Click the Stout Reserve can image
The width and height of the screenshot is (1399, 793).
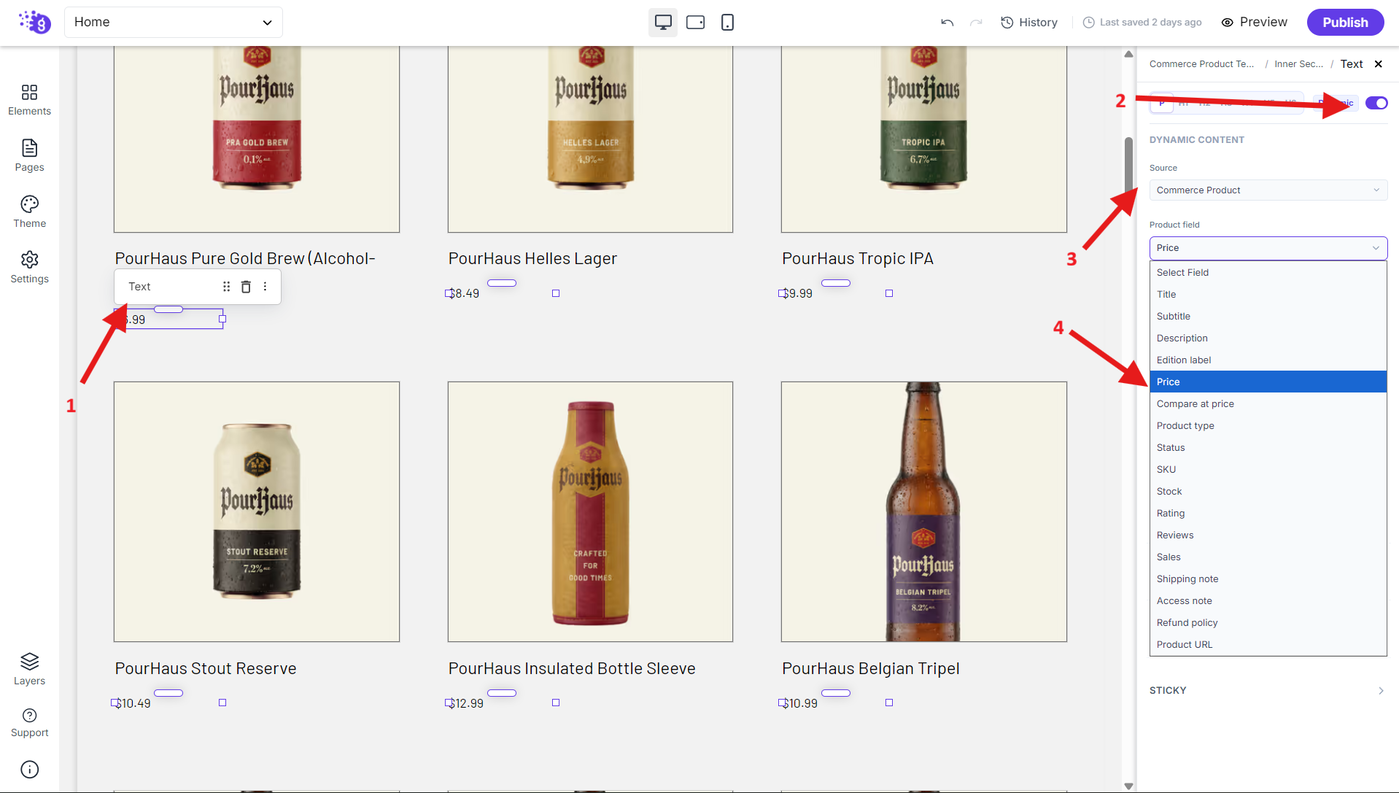(257, 512)
